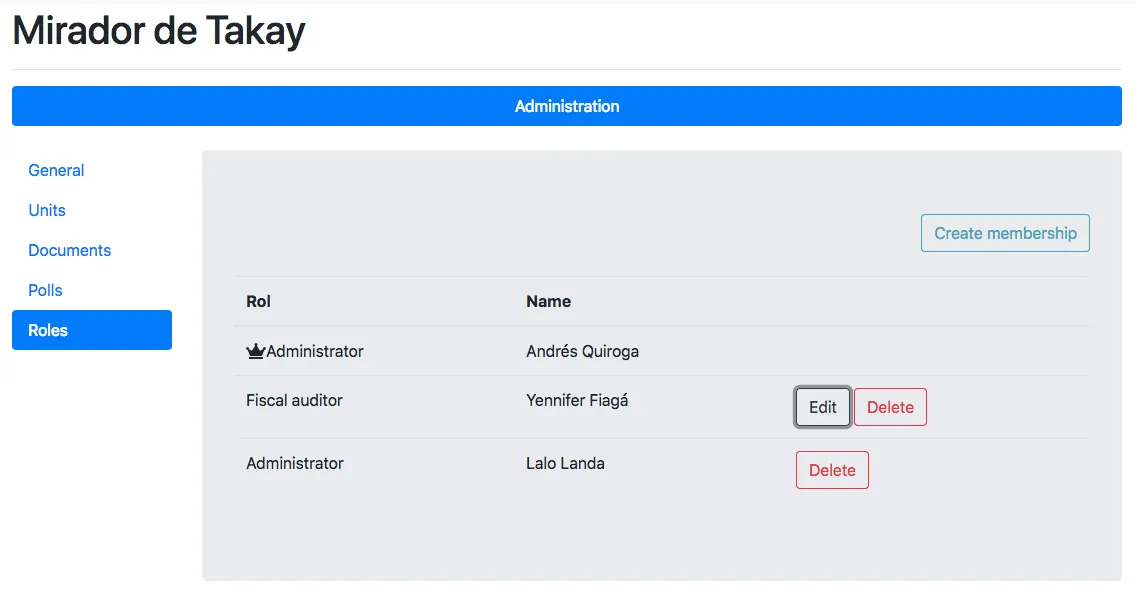Edit Yennifer Fiagá's membership

tap(822, 407)
